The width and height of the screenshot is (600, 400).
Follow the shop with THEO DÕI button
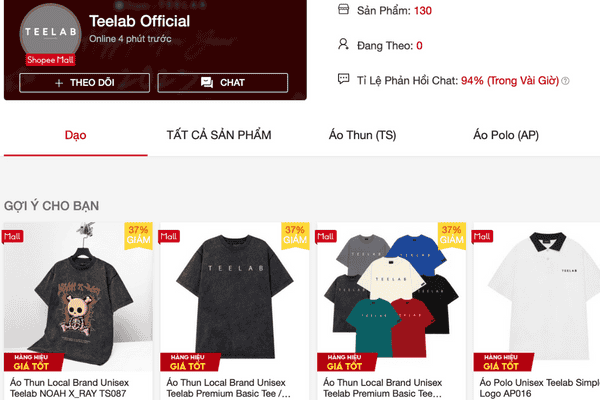(85, 83)
